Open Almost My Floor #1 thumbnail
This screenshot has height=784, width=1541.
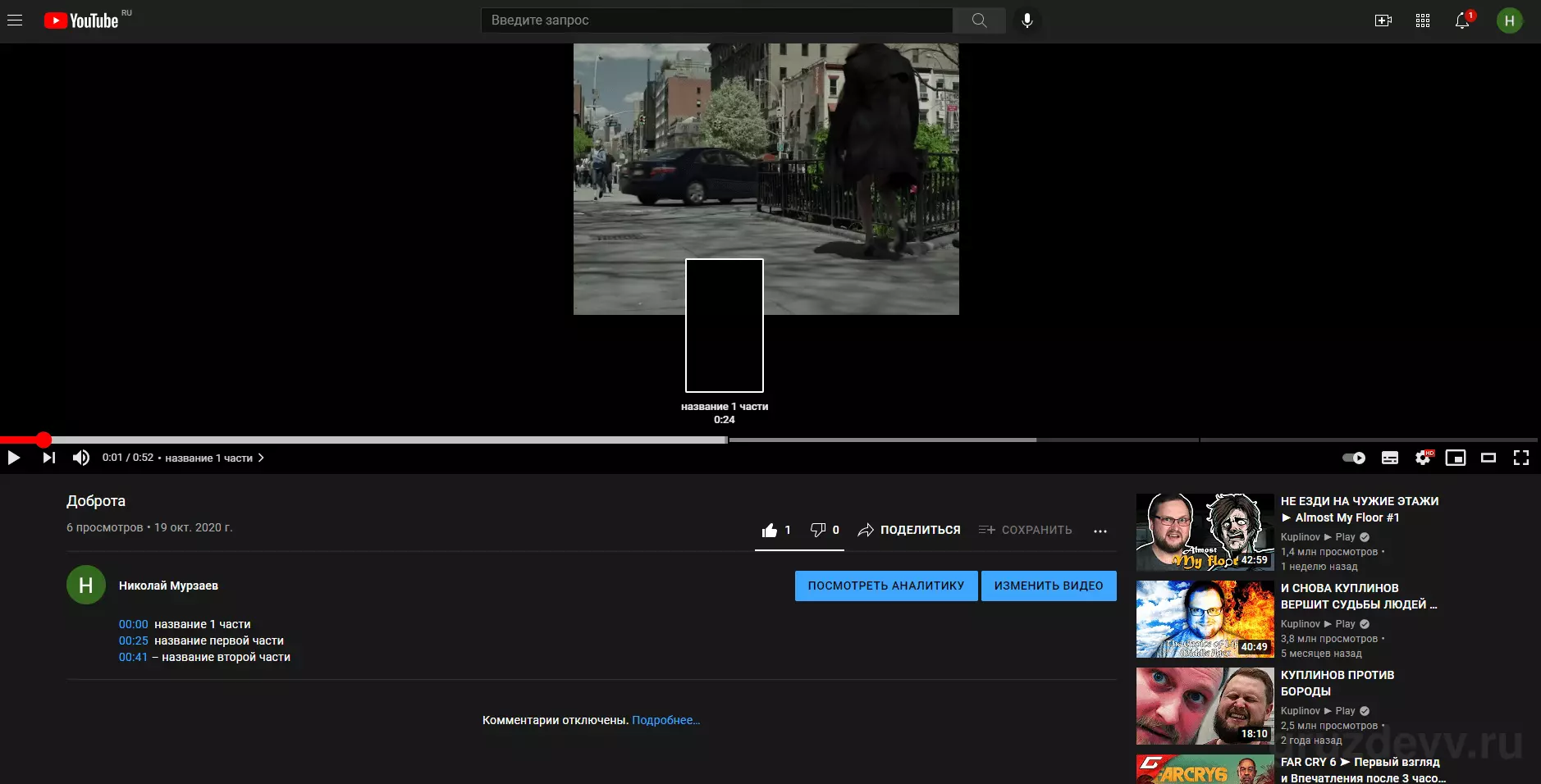point(1205,532)
